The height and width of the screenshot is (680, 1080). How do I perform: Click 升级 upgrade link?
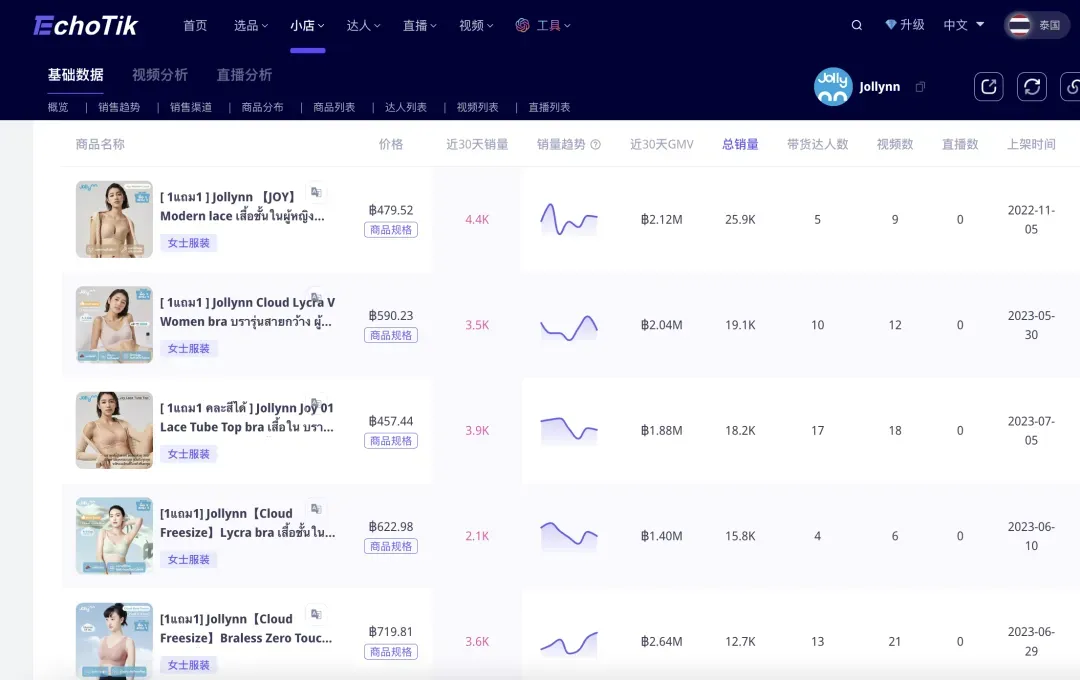[912, 25]
